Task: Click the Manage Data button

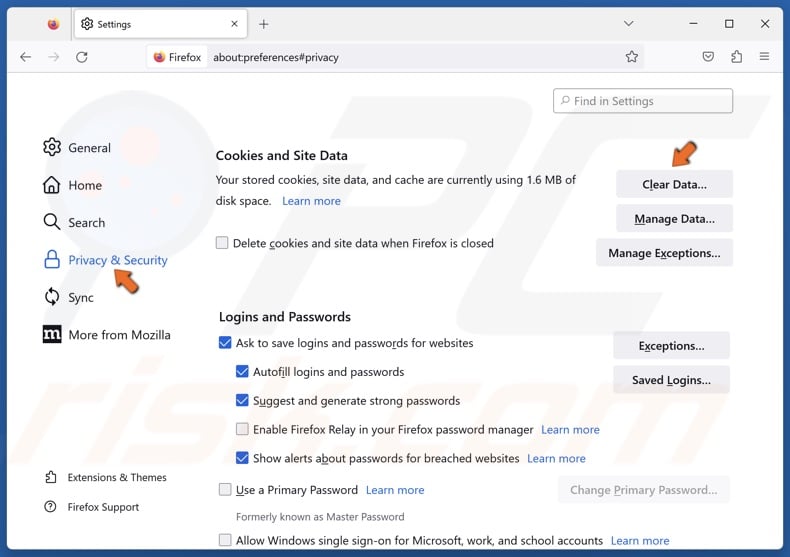Action: point(674,219)
